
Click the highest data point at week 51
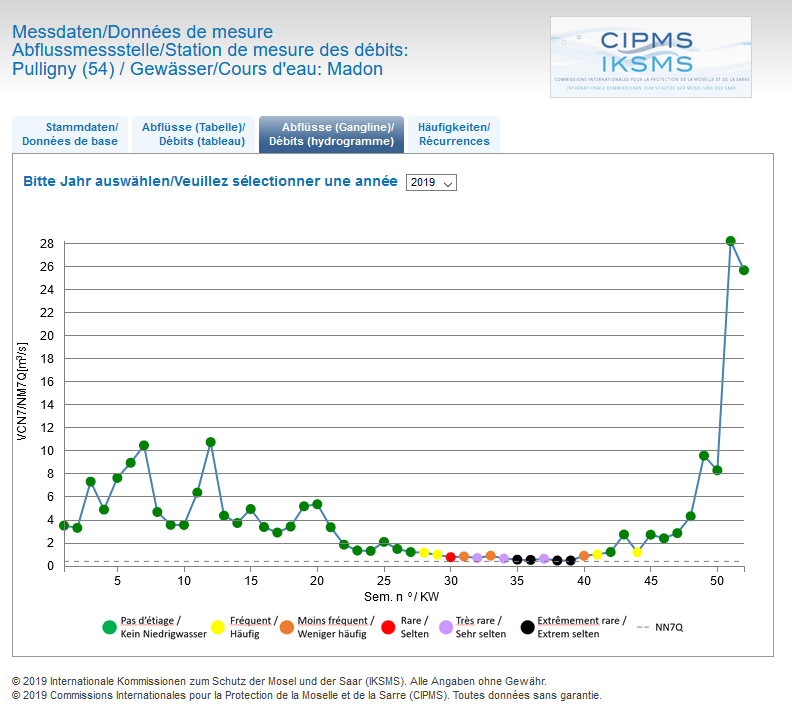pos(730,241)
